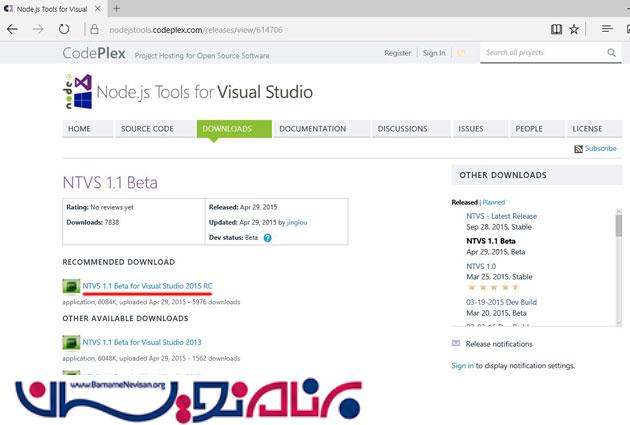630x425 pixels.
Task: Go to the DISCUSSIONS tab
Action: (x=411, y=129)
